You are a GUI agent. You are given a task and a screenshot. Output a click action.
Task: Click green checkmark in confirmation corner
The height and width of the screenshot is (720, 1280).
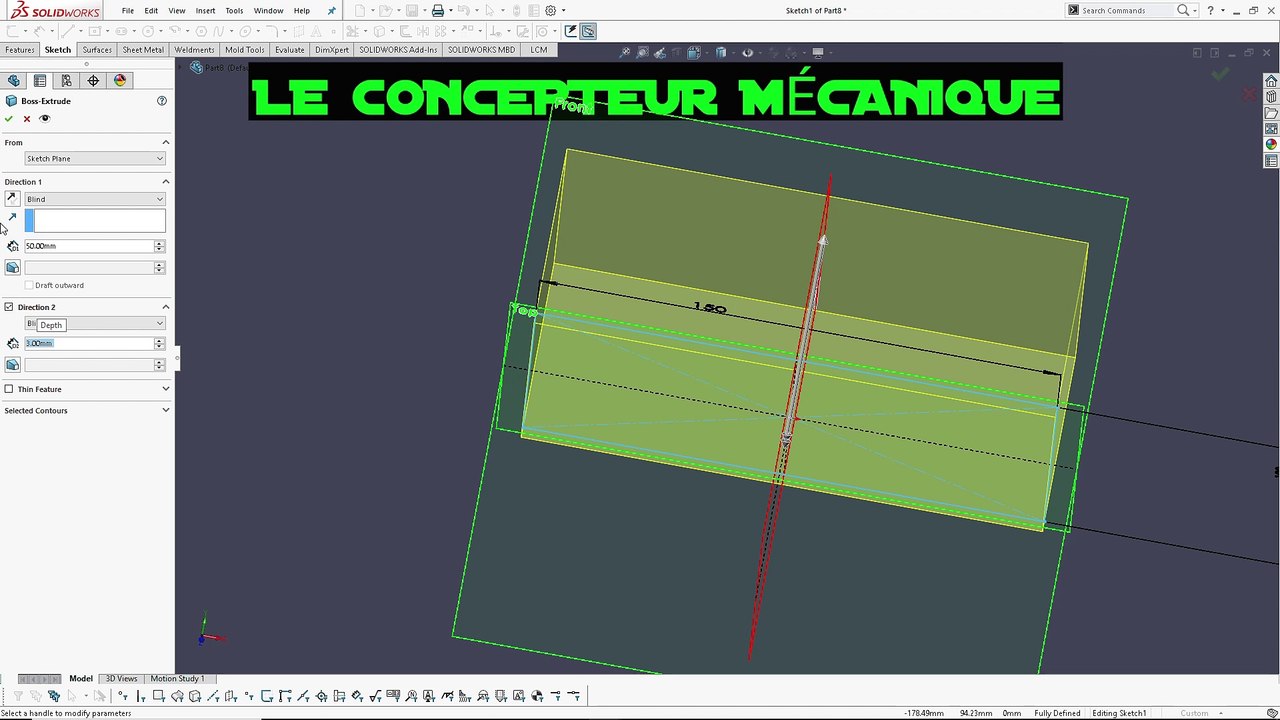1220,74
